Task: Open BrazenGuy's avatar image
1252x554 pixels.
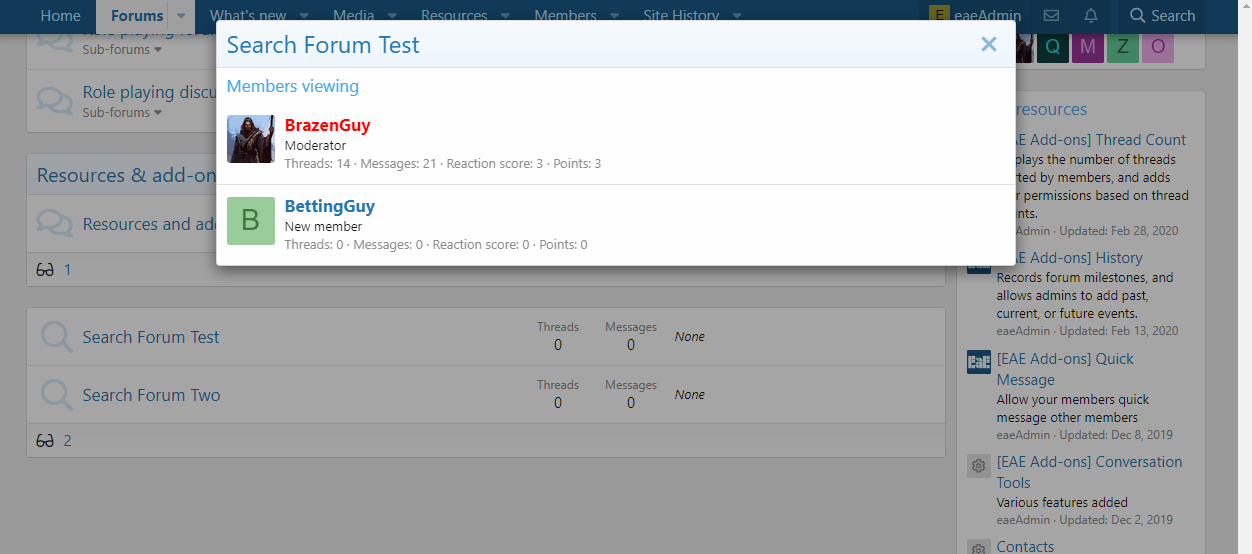Action: (251, 139)
